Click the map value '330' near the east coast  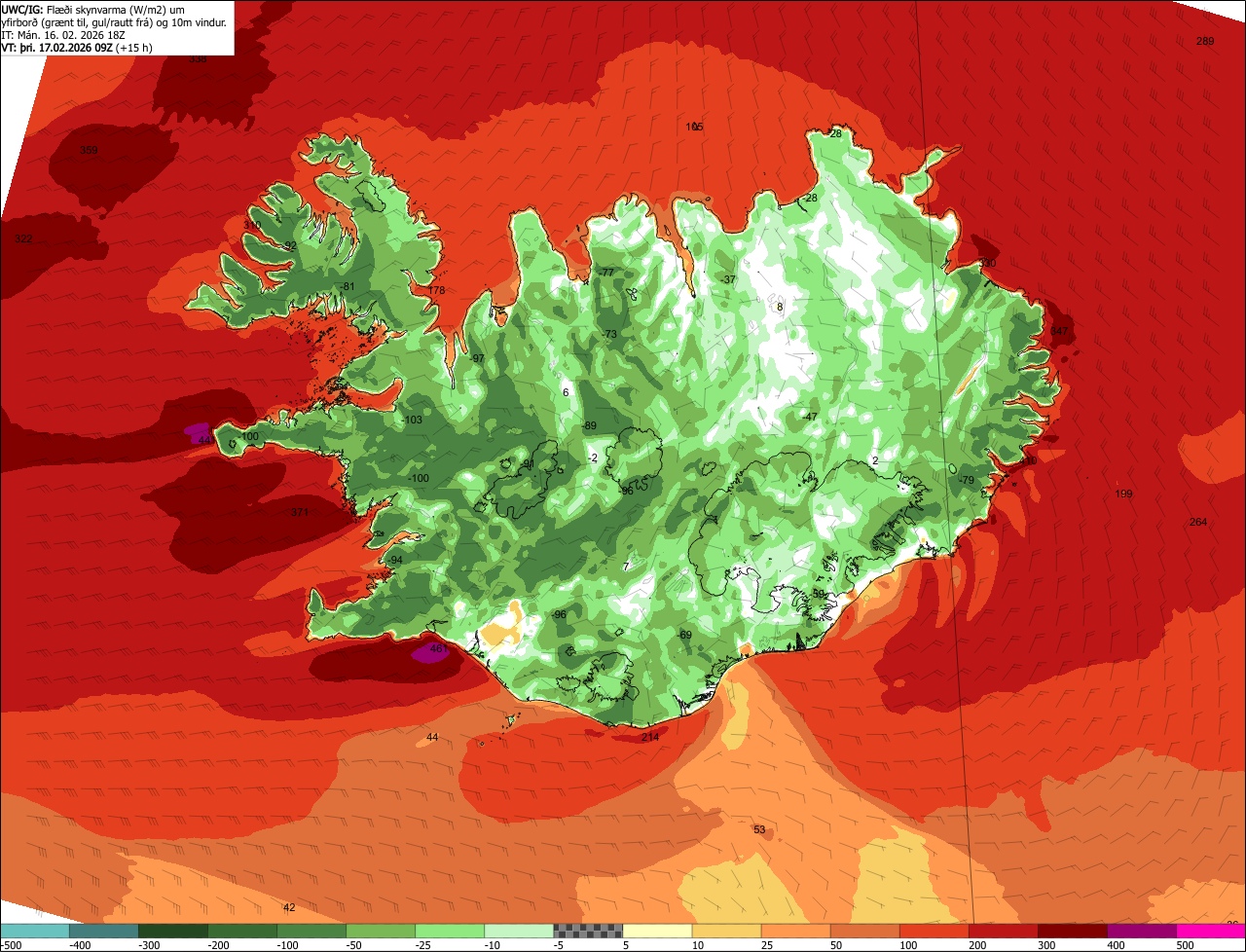pos(988,263)
